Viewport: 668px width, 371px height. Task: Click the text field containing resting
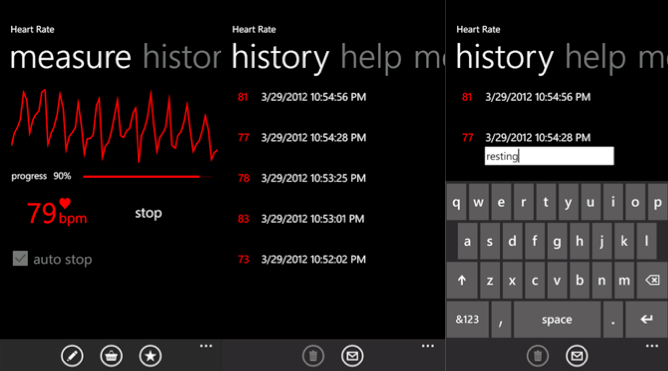[x=549, y=156]
